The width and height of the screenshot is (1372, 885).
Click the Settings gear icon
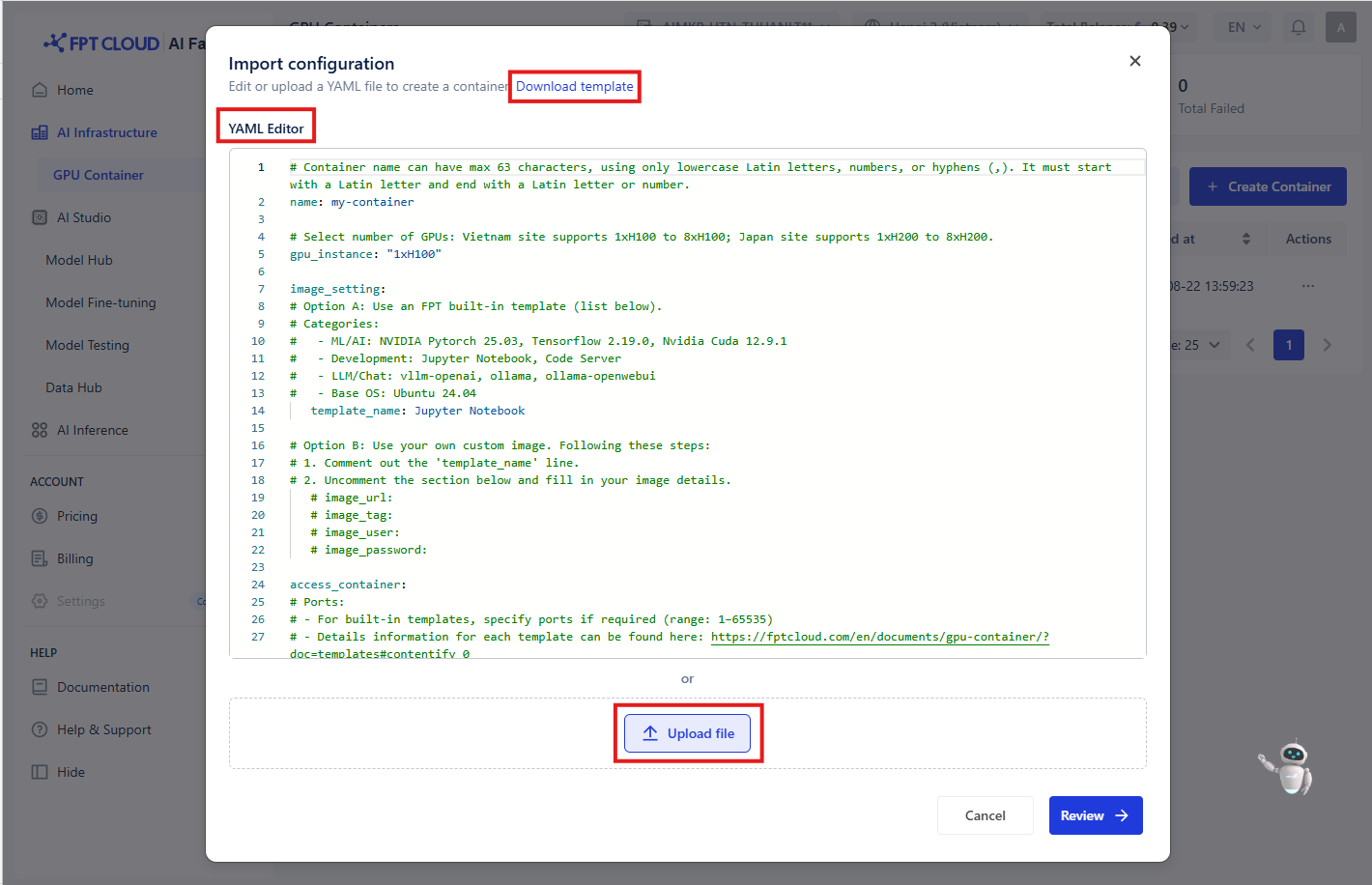point(40,601)
